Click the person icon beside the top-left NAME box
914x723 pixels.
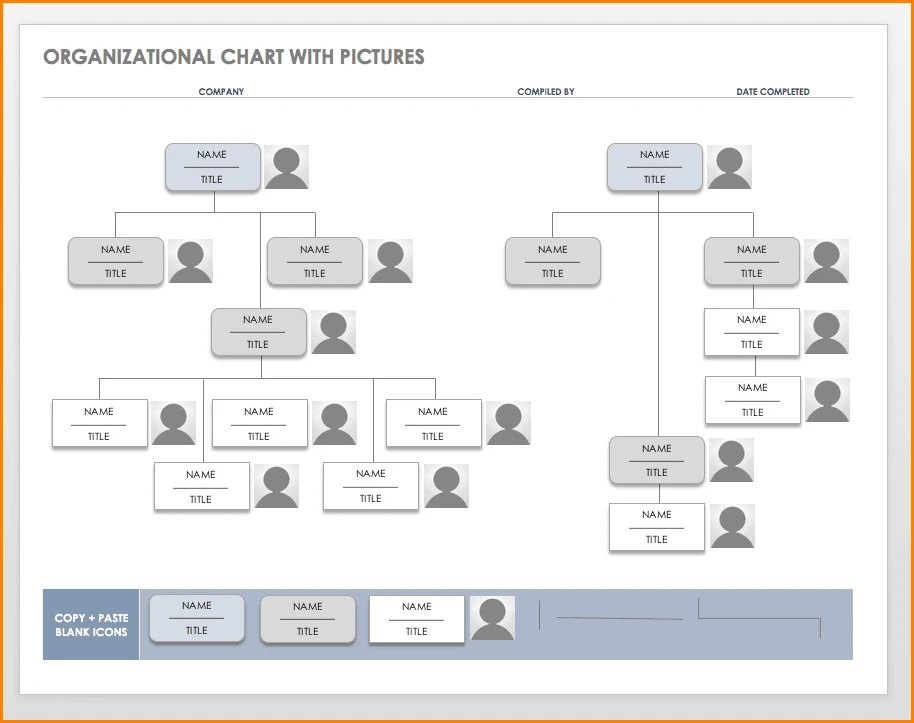click(x=287, y=166)
